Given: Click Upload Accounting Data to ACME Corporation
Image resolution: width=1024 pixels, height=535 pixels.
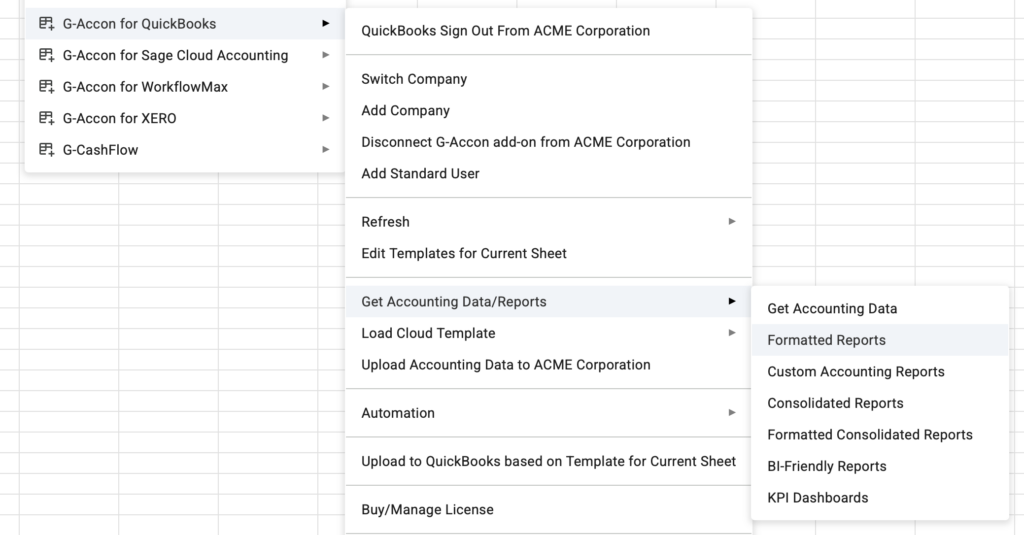Looking at the screenshot, I should 505,365.
